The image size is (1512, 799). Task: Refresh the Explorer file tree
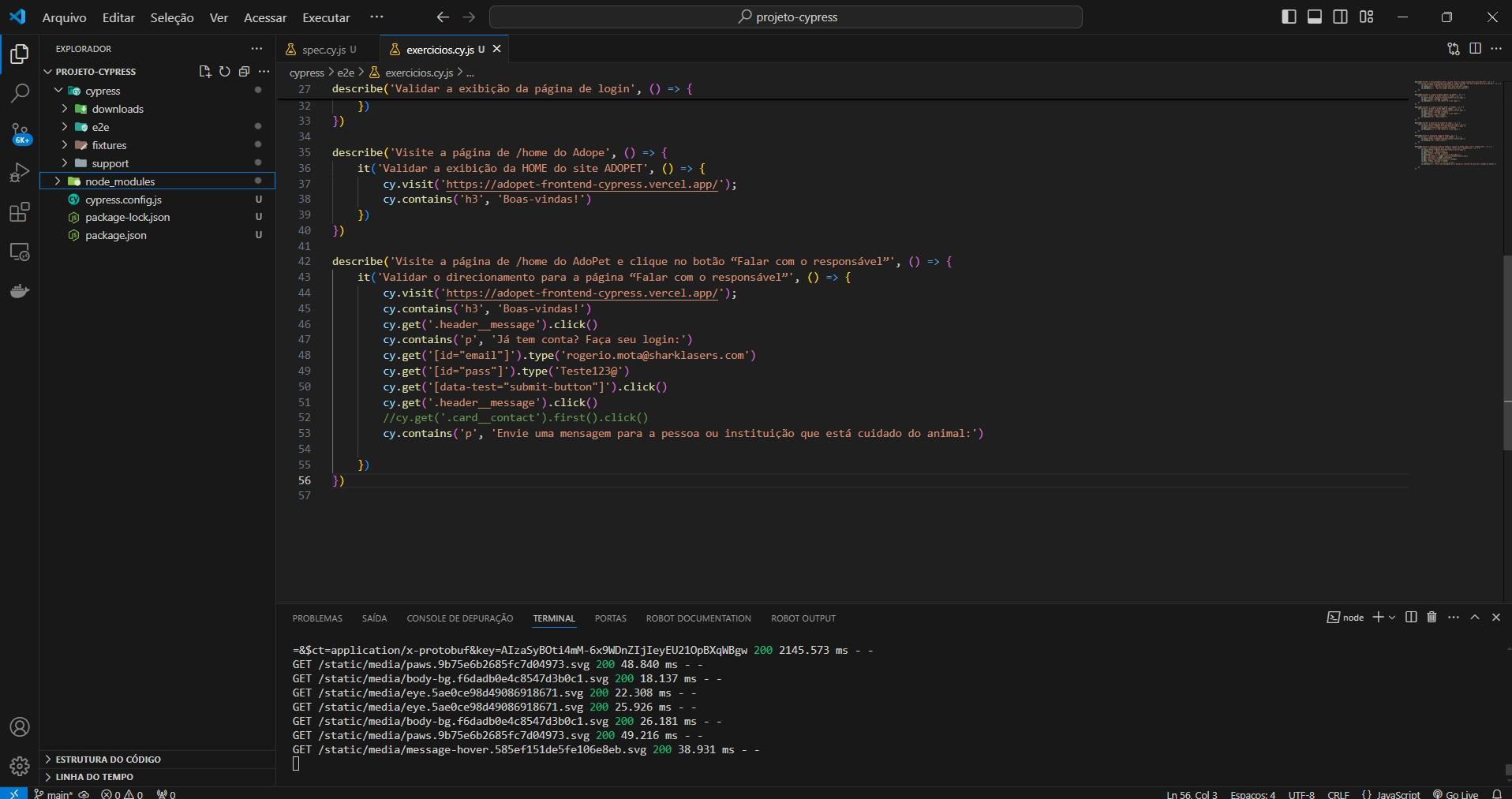tap(225, 72)
